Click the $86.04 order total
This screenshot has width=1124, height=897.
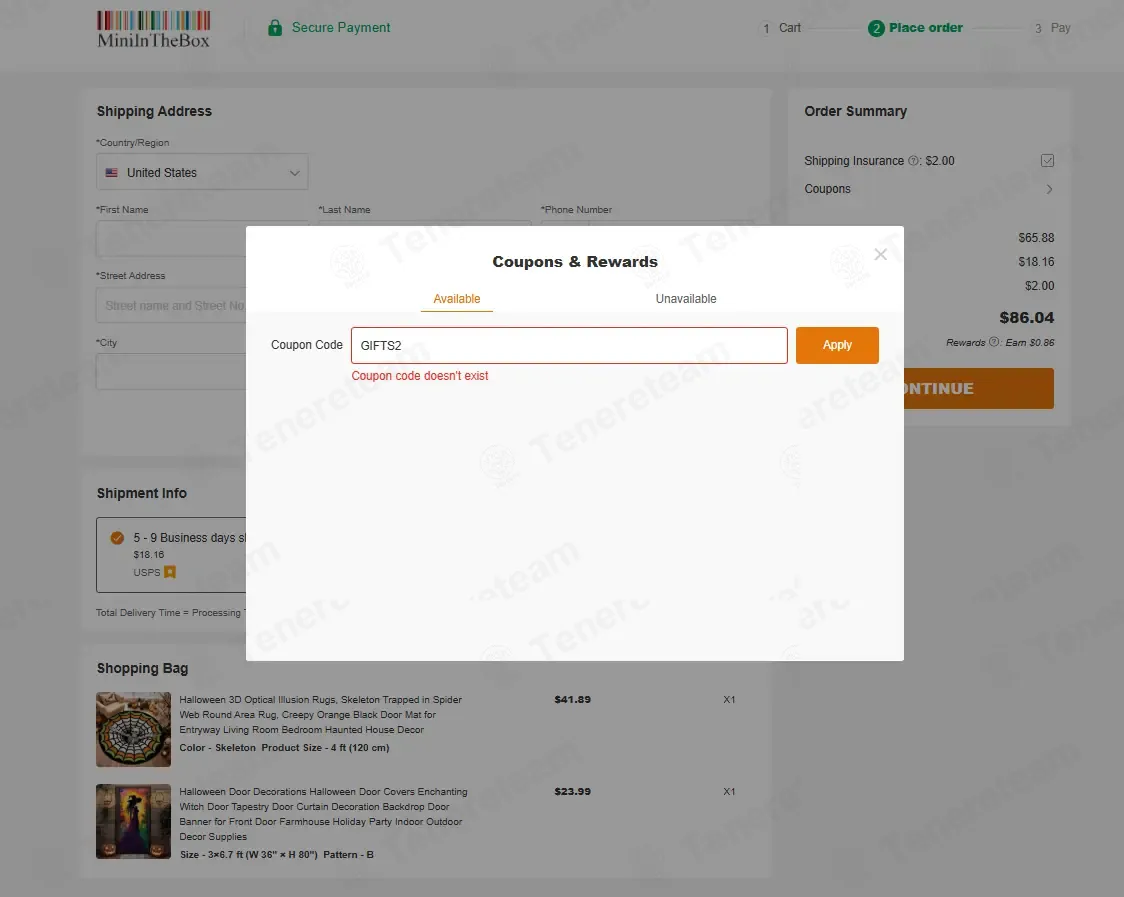(x=1027, y=318)
